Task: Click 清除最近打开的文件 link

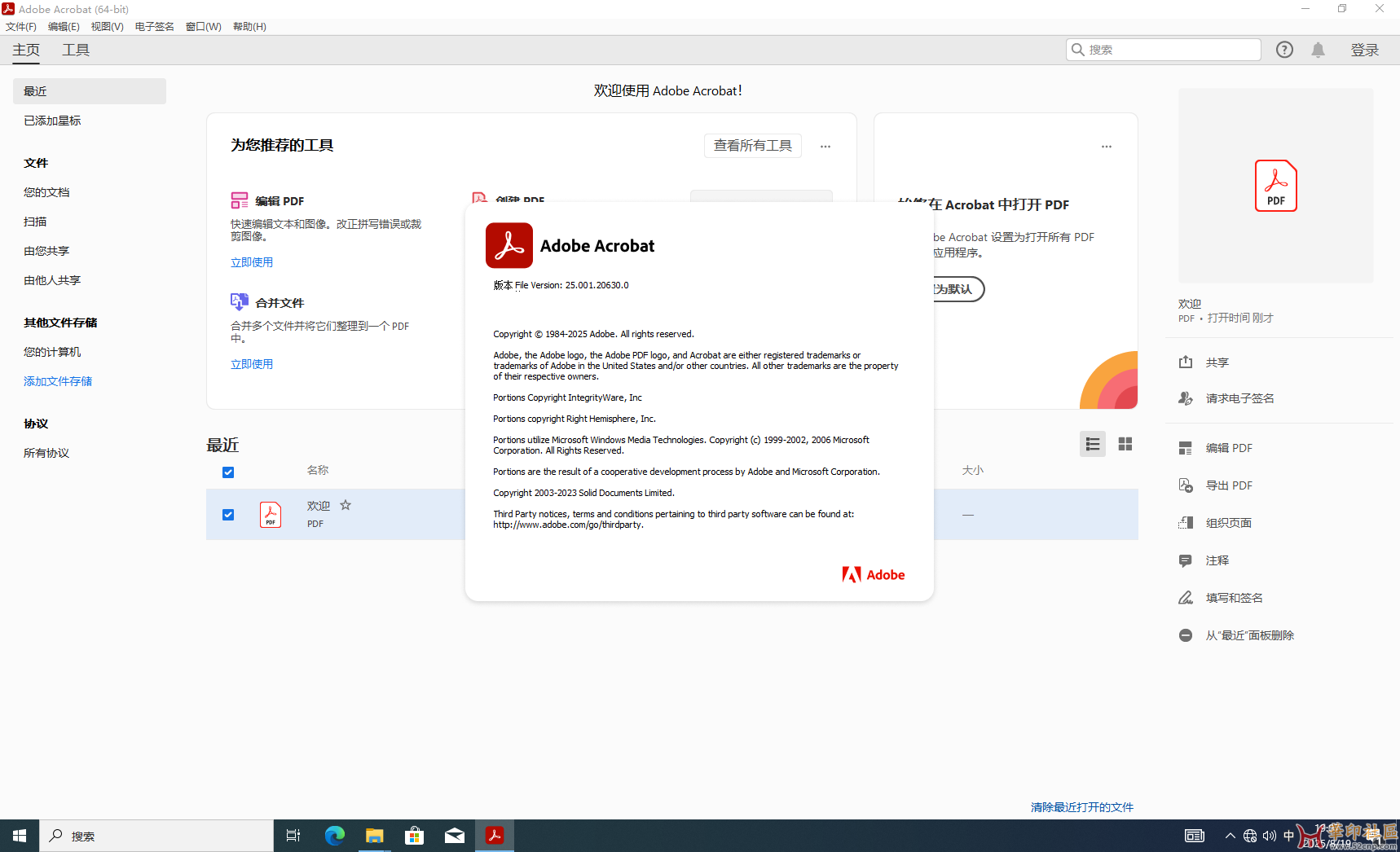Action: (x=1081, y=807)
